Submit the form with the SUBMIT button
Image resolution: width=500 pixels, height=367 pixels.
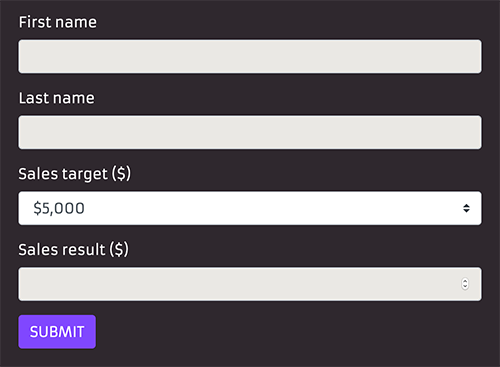point(57,332)
